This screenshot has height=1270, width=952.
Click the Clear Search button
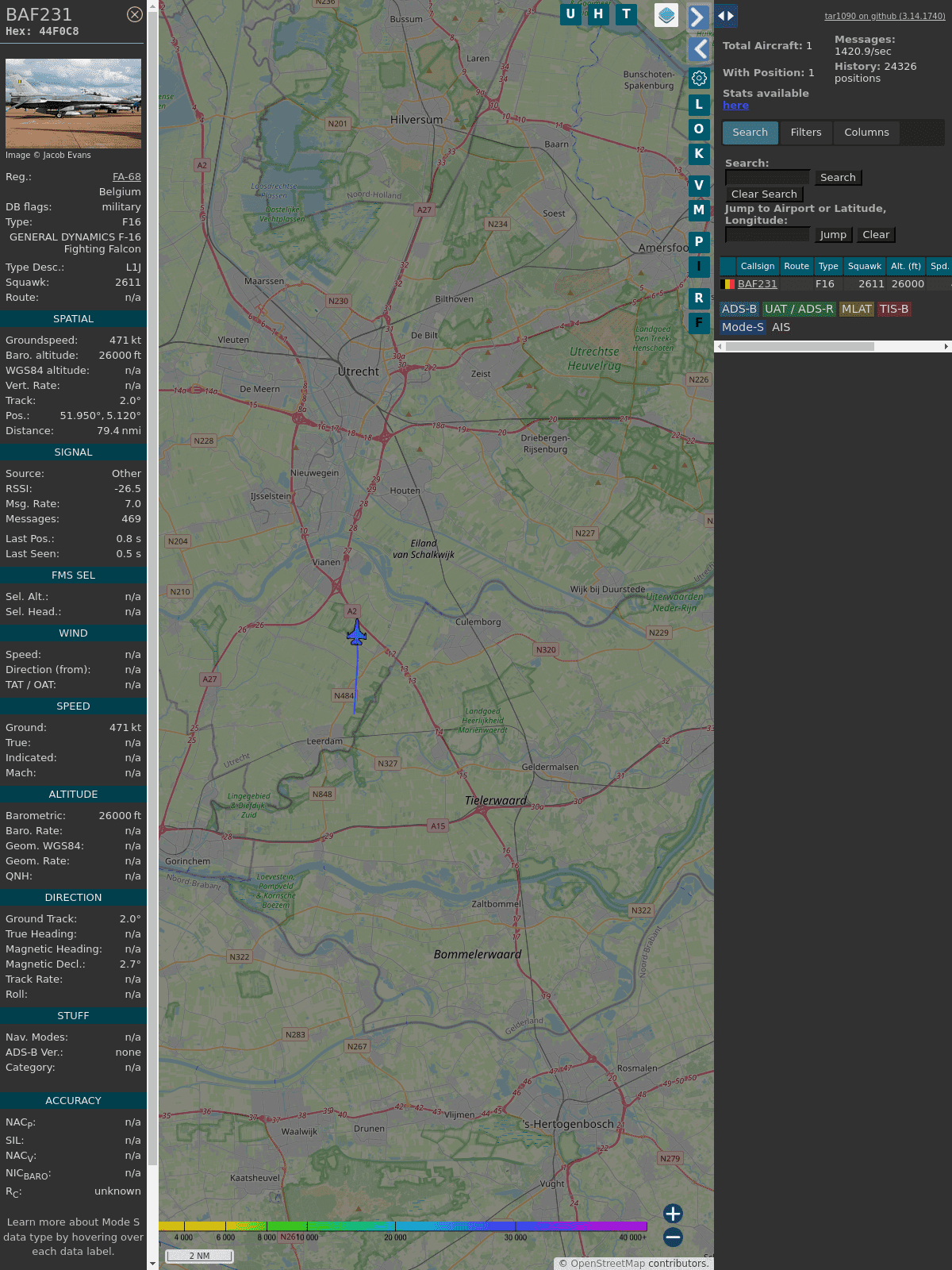click(x=764, y=194)
